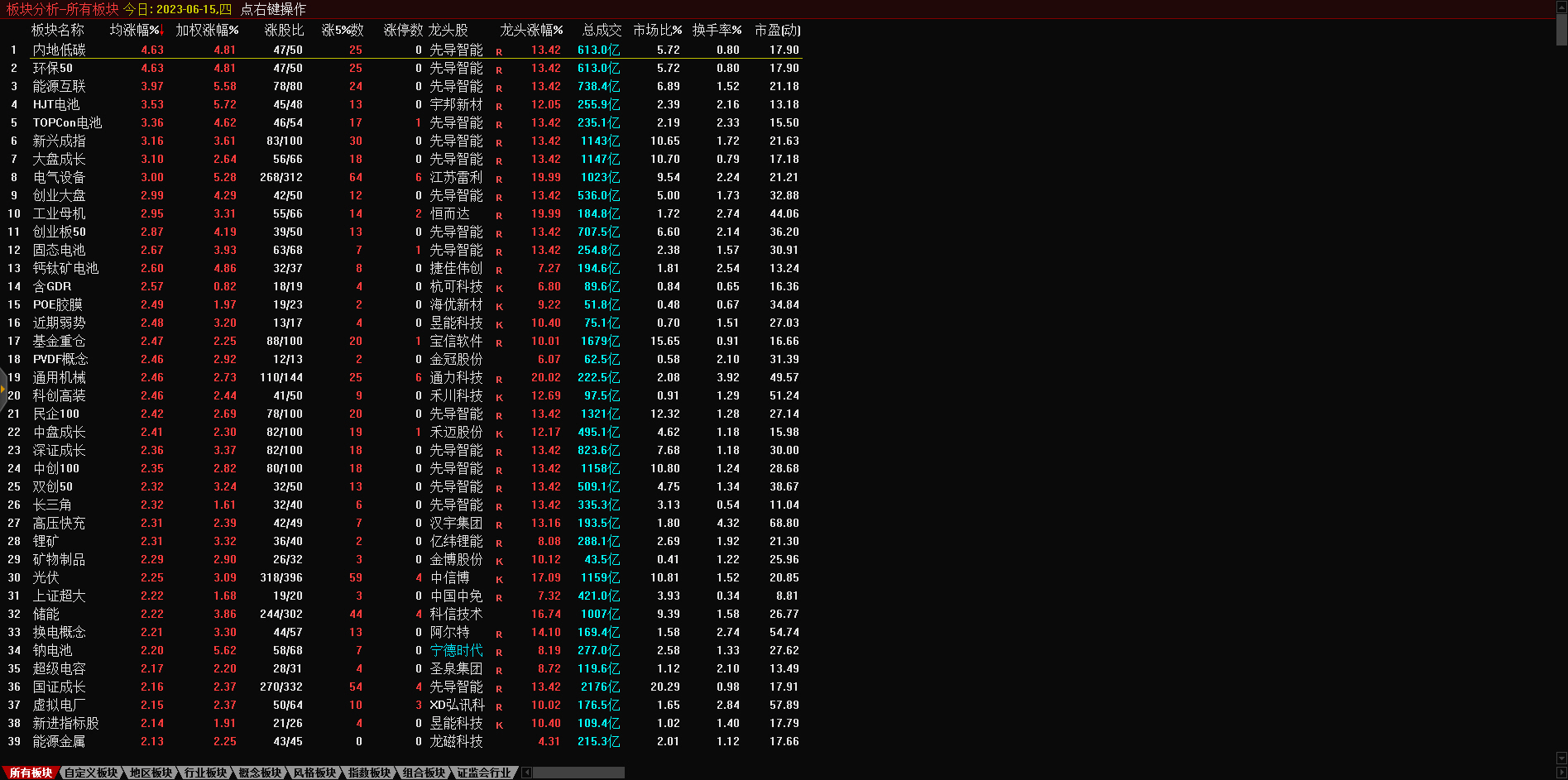Select the 电气设备 sector row
Image resolution: width=1568 pixels, height=780 pixels.
click(59, 177)
